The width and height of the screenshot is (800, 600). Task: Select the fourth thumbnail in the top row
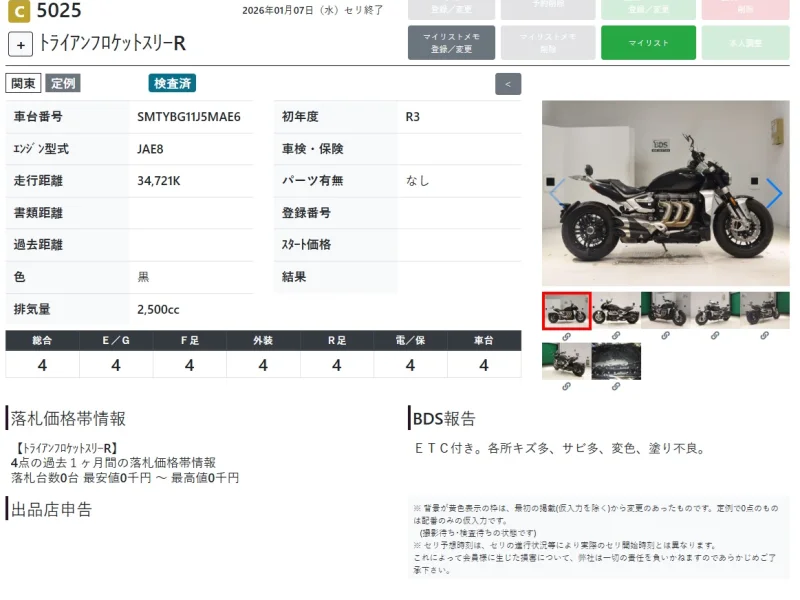(715, 310)
